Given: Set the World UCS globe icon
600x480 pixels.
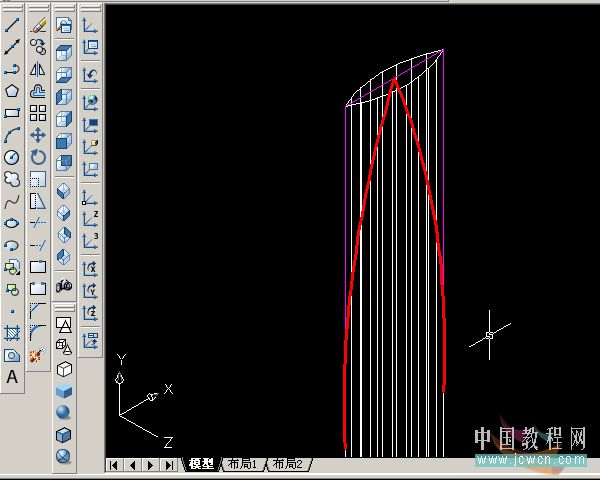Looking at the screenshot, I should pos(90,102).
